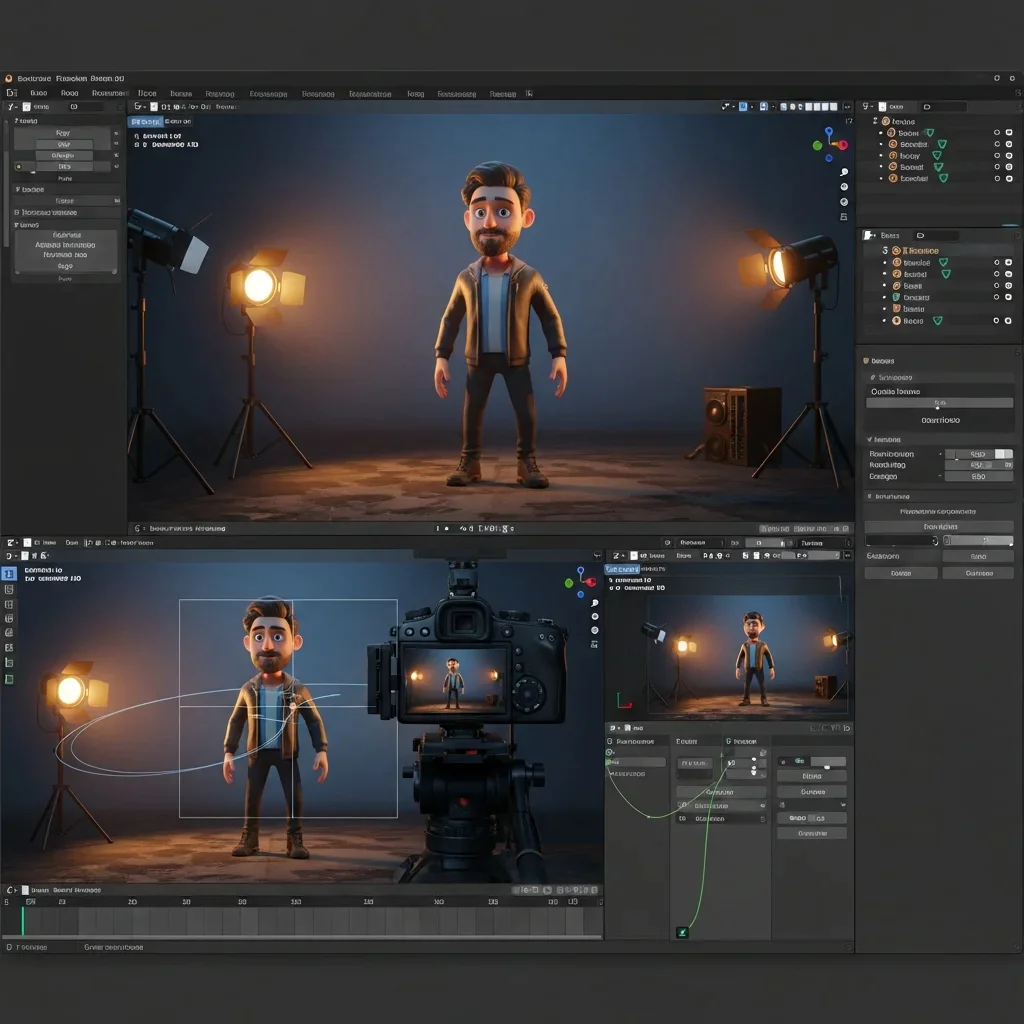Click the search field in upper outliner header
This screenshot has height=1024, width=1024.
tap(943, 106)
